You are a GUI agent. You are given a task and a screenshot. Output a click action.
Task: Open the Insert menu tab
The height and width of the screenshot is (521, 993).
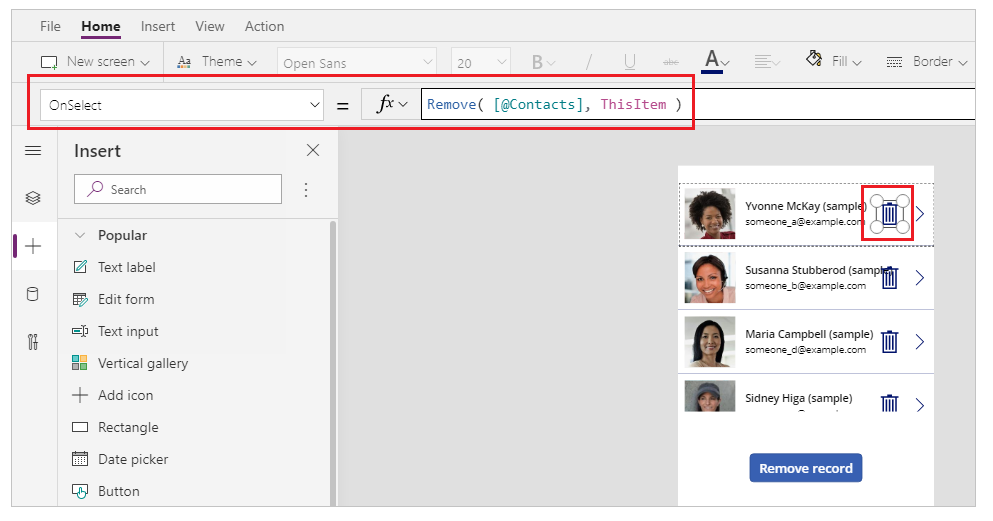click(x=158, y=27)
